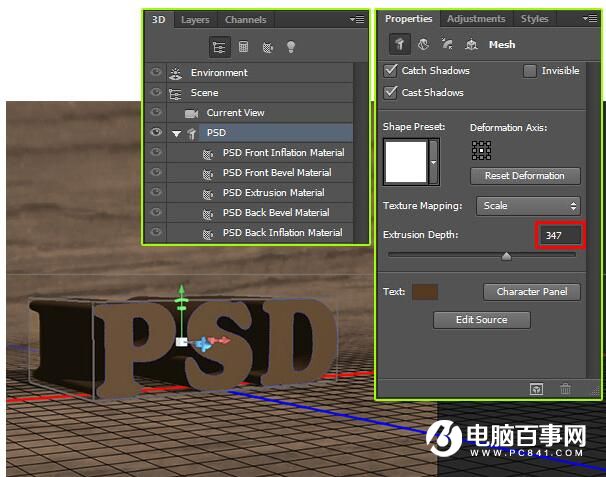The width and height of the screenshot is (606, 477).
Task: Switch to the Adjustments tab
Action: pyautogui.click(x=476, y=19)
